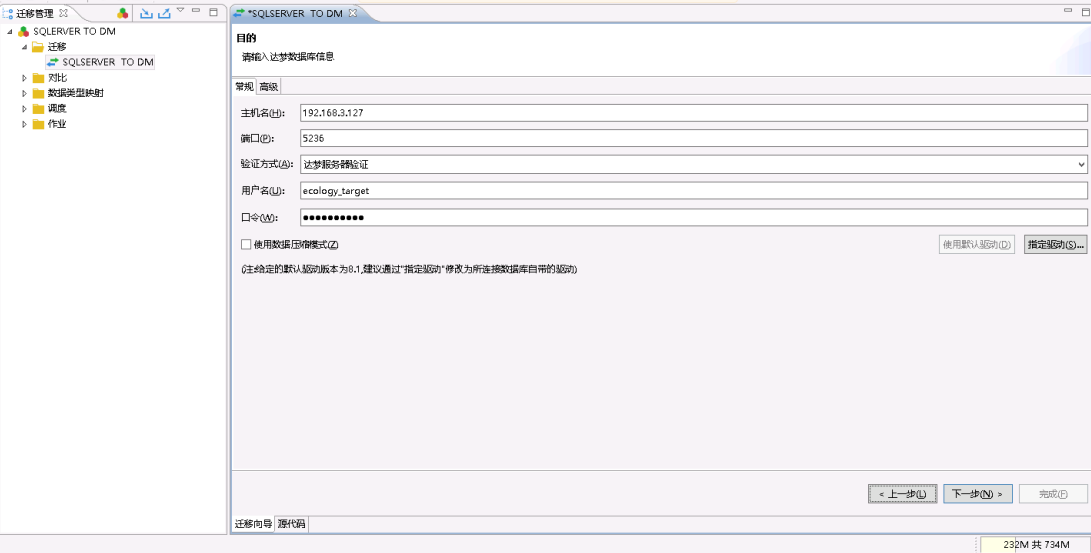1091x553 pixels.
Task: Expand the 数据类型映射 folder
Action: pos(24,93)
